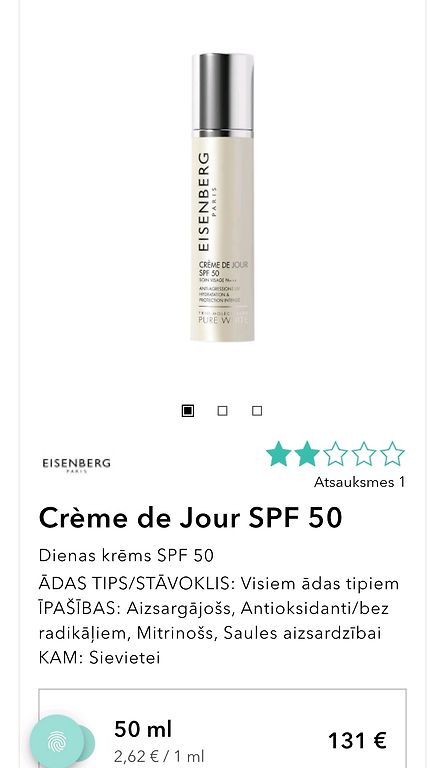445x768 pixels.
Task: Click the ĪPAŠĪBAS properties text
Action: [213, 621]
